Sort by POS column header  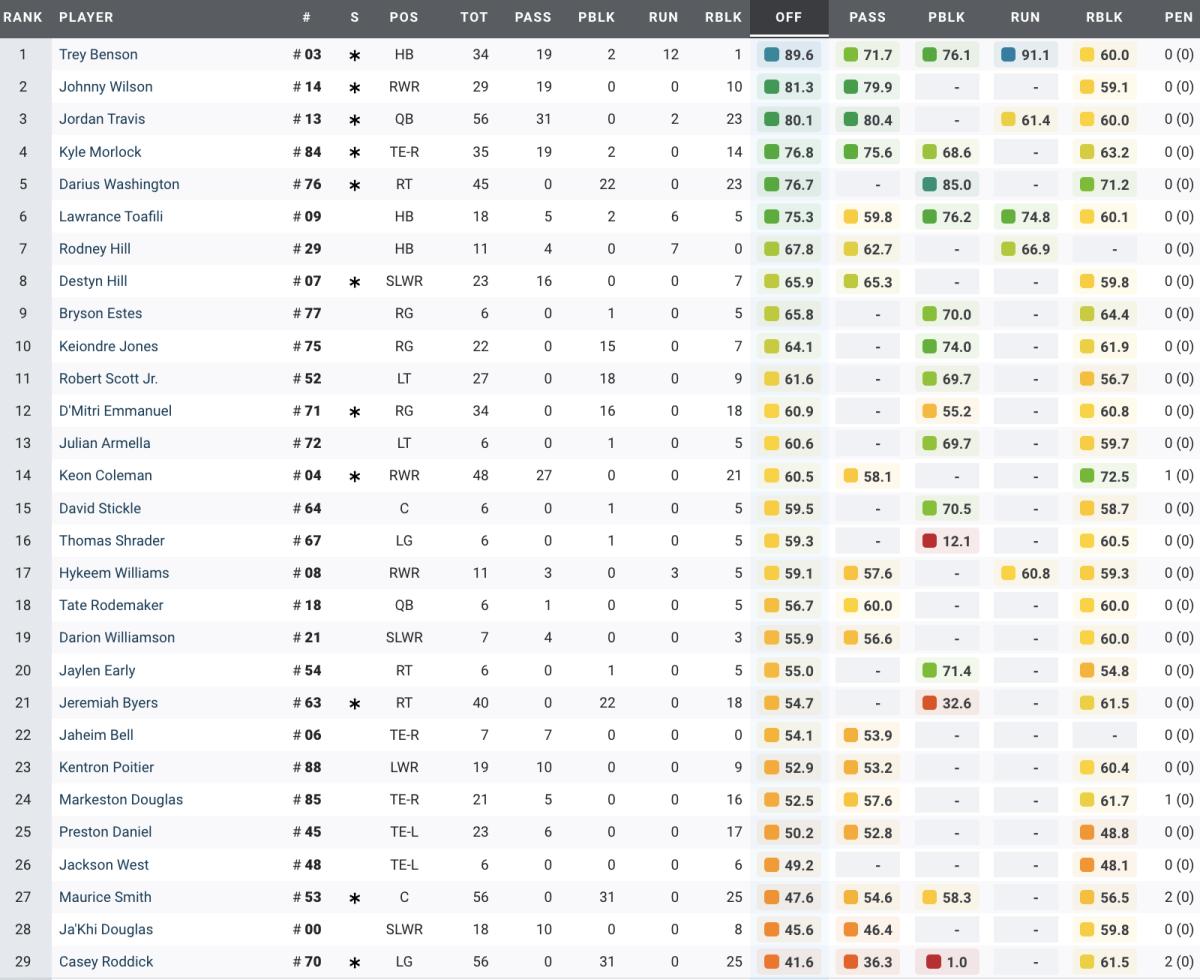(x=404, y=17)
